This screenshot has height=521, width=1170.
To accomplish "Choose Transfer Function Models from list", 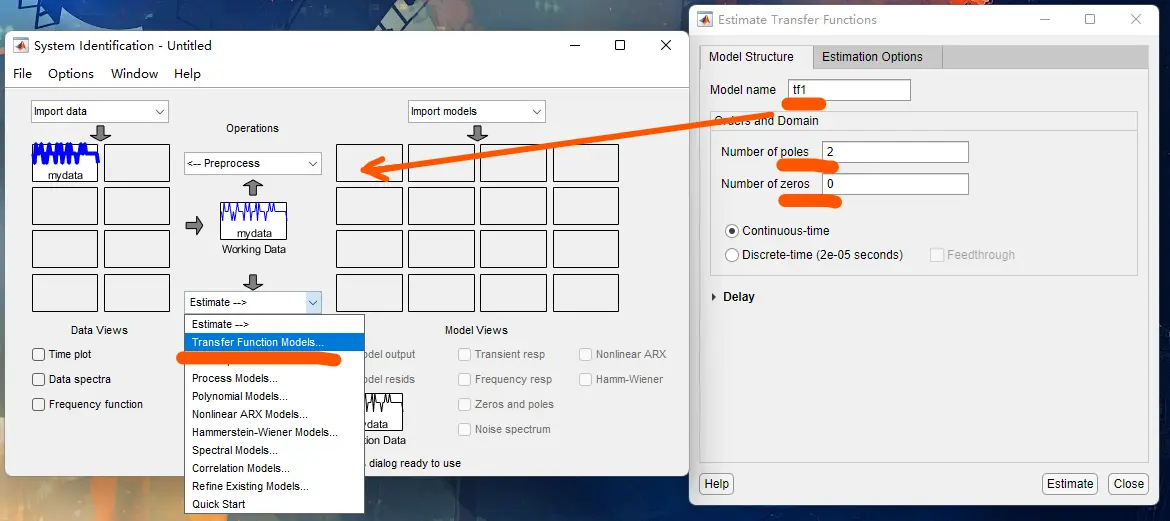I will point(275,343).
